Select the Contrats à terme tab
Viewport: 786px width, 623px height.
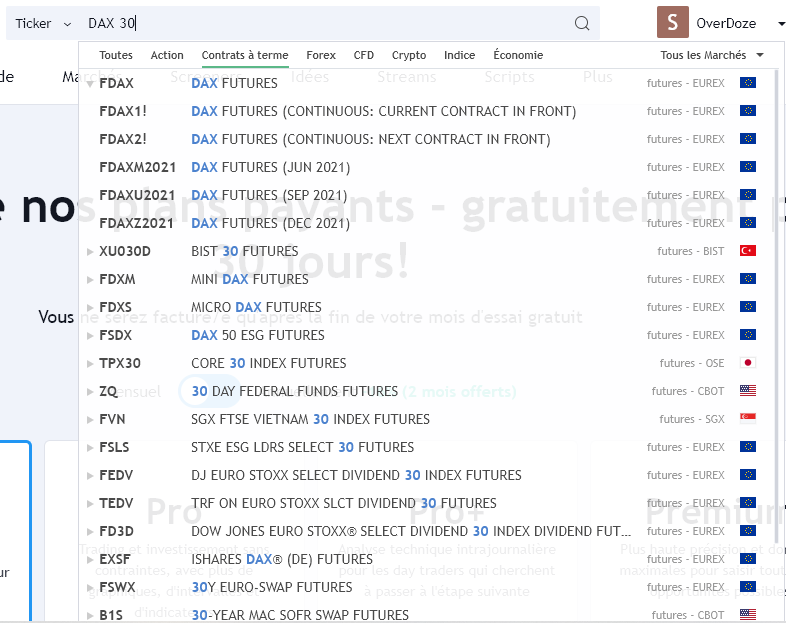pos(245,55)
